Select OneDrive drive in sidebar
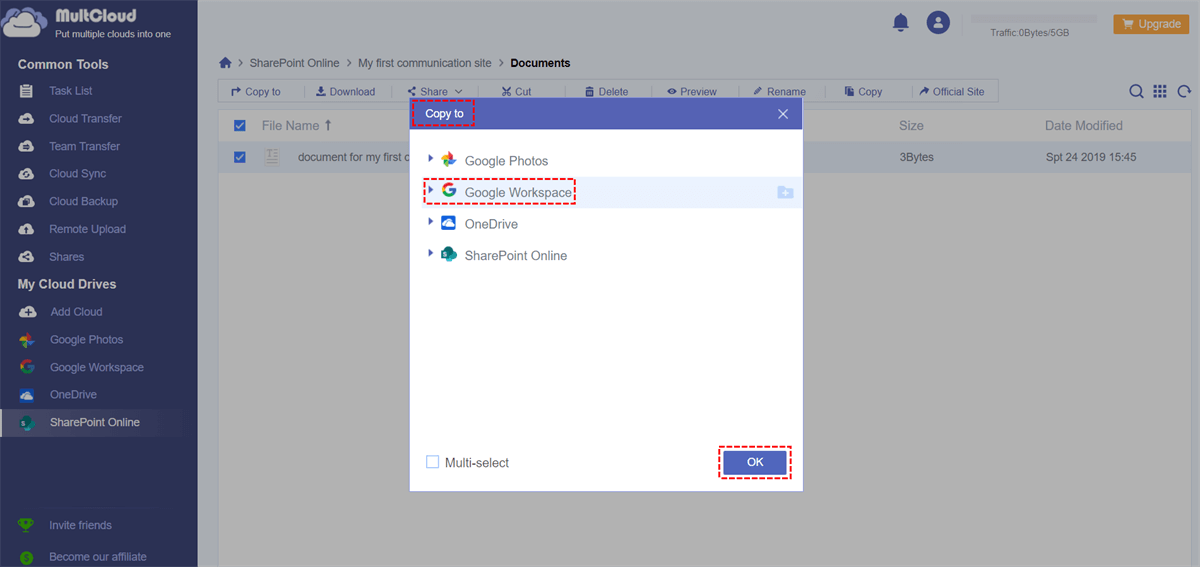The width and height of the screenshot is (1200, 567). coord(74,395)
